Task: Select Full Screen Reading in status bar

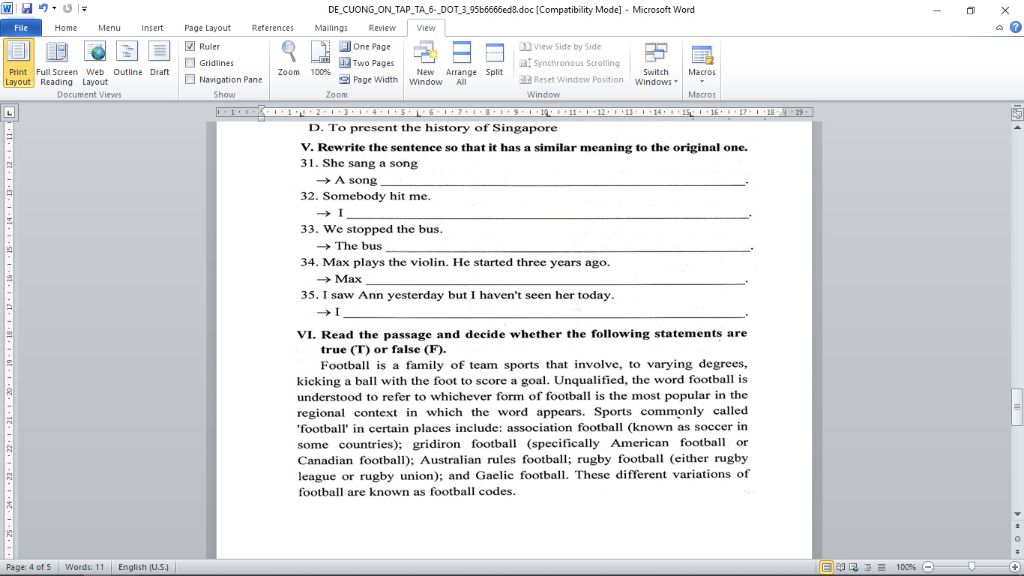Action: (x=840, y=567)
